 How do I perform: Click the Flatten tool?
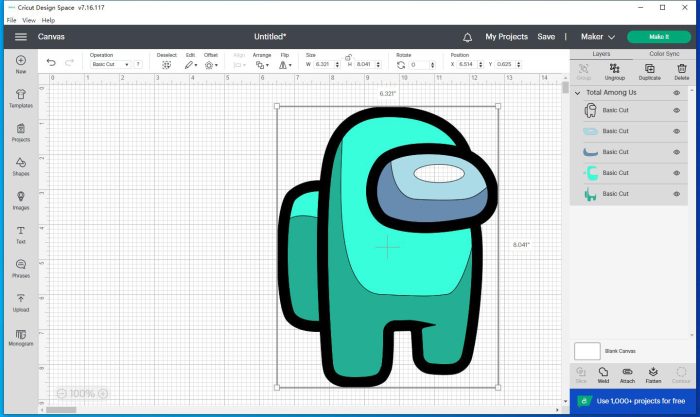tap(653, 375)
